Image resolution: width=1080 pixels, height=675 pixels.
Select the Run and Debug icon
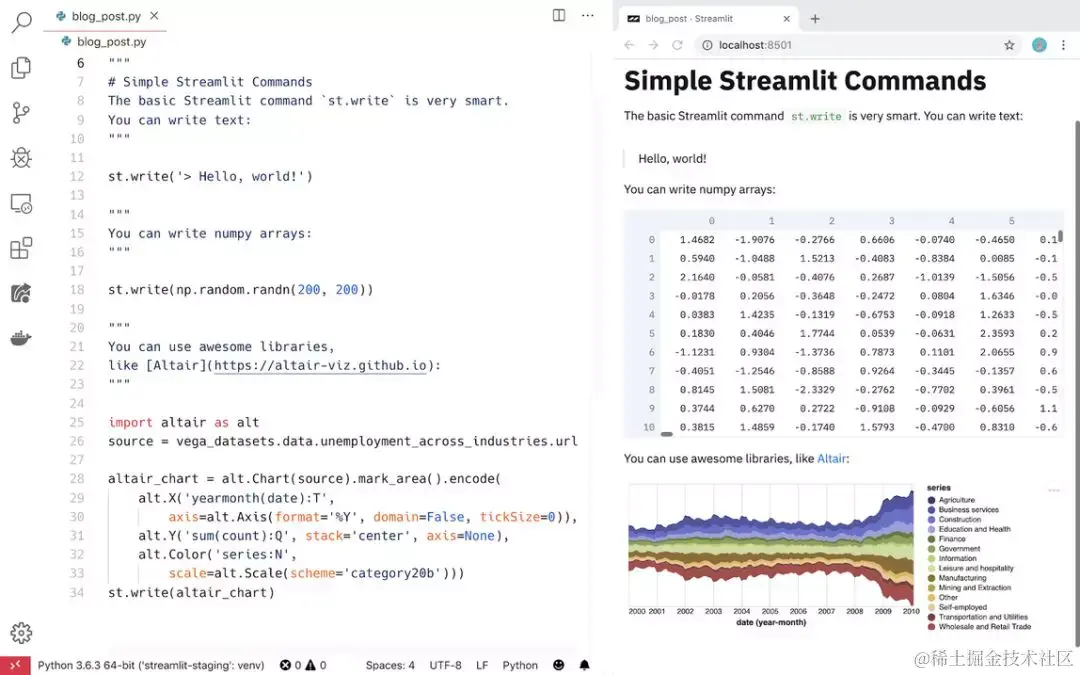[x=22, y=157]
